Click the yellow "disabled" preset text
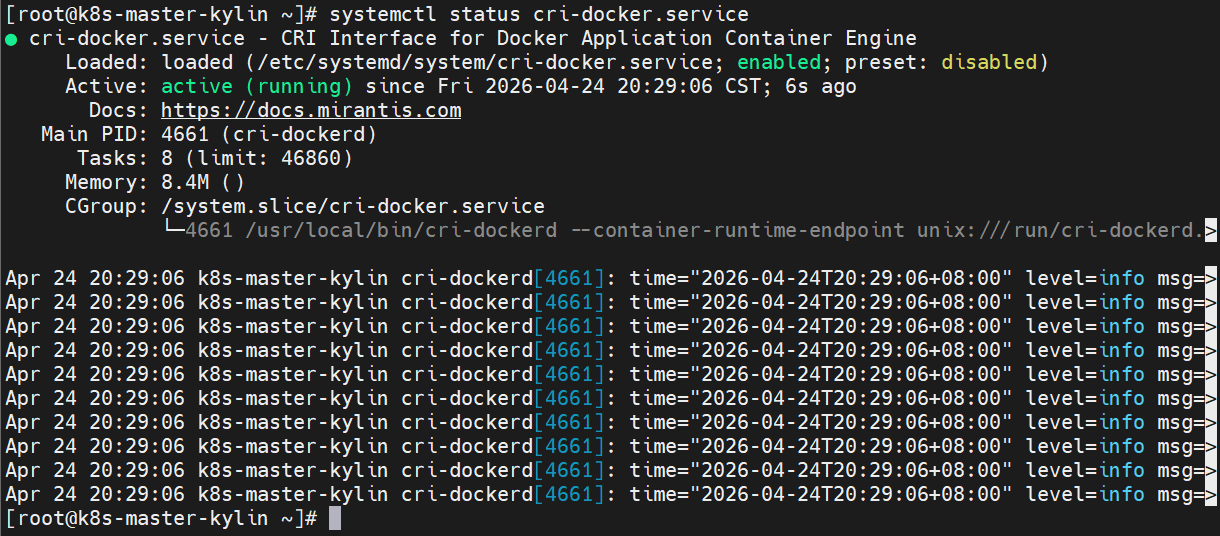1220x536 pixels. (989, 62)
